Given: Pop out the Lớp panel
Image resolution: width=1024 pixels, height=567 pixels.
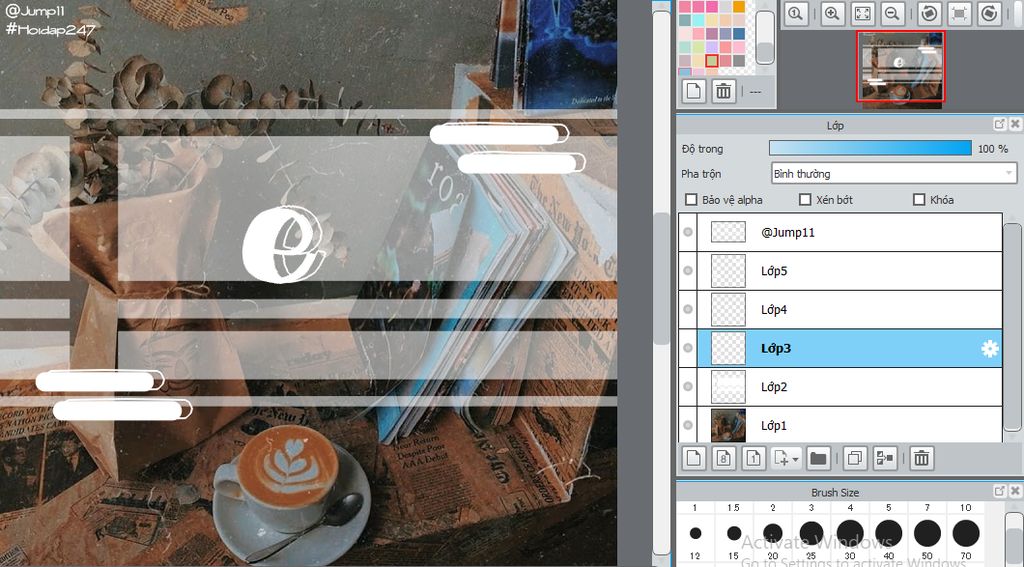Looking at the screenshot, I should tap(1000, 124).
